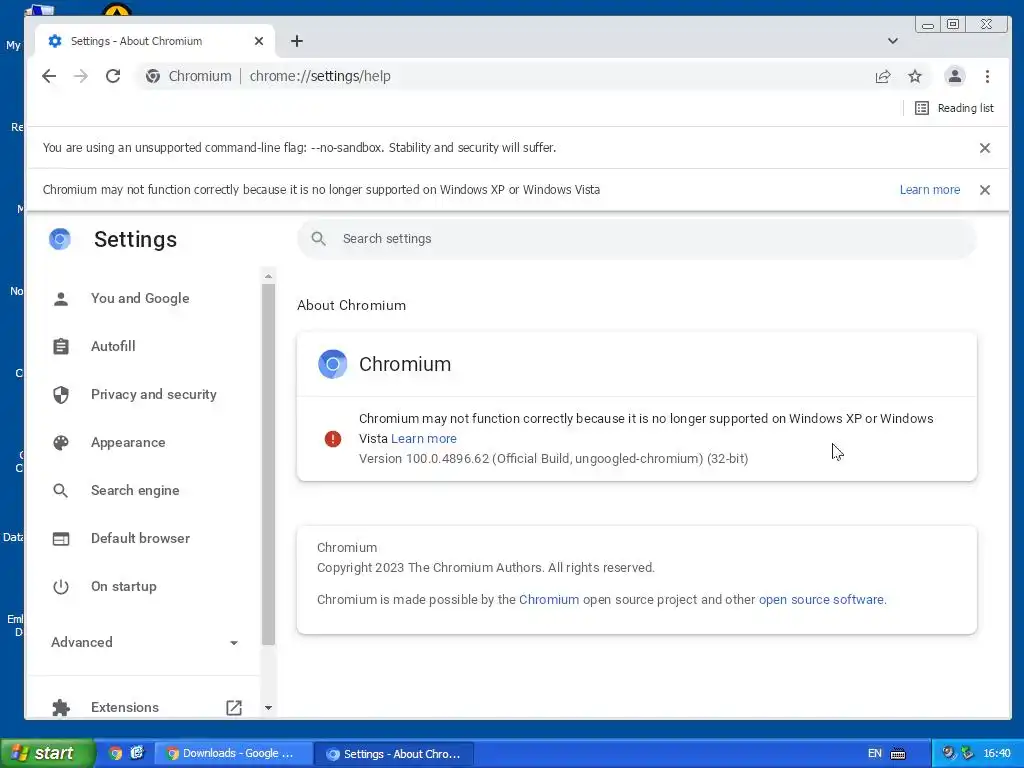Open the Windows start menu
The height and width of the screenshot is (768, 1024).
47,754
